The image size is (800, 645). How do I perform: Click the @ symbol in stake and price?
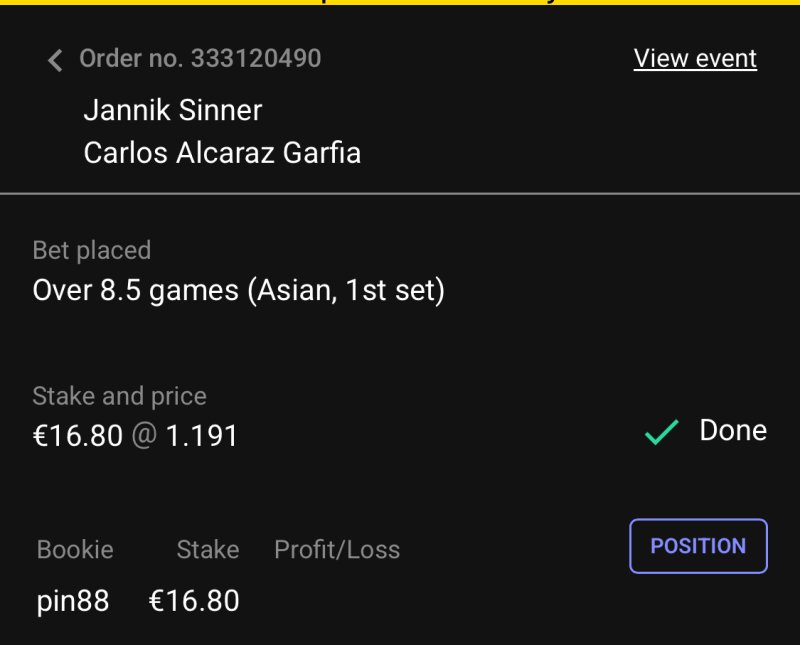click(145, 436)
